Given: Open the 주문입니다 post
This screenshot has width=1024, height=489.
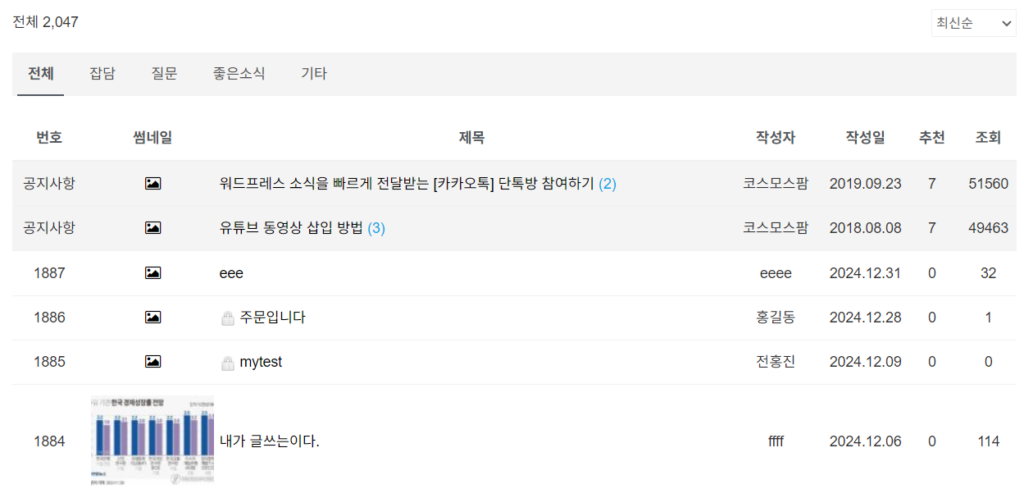Looking at the screenshot, I should [x=272, y=318].
